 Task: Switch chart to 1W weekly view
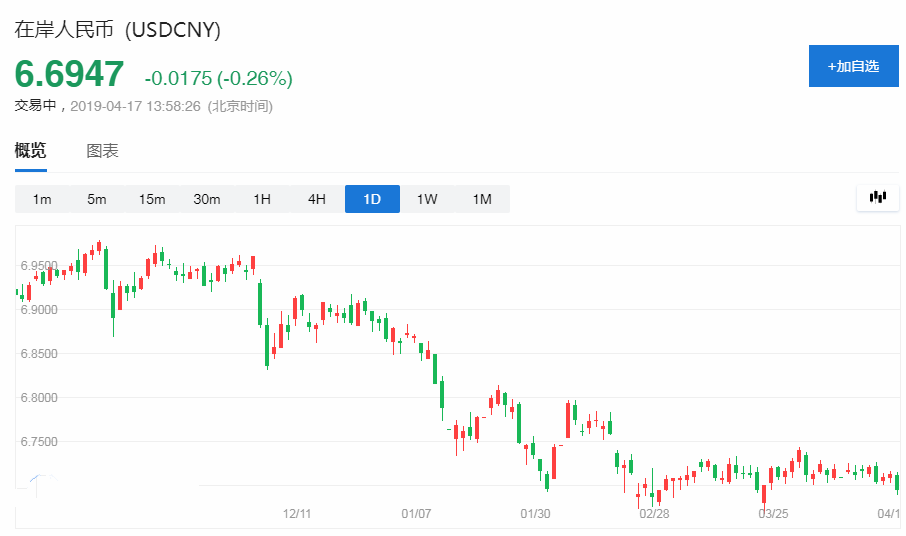(x=427, y=199)
